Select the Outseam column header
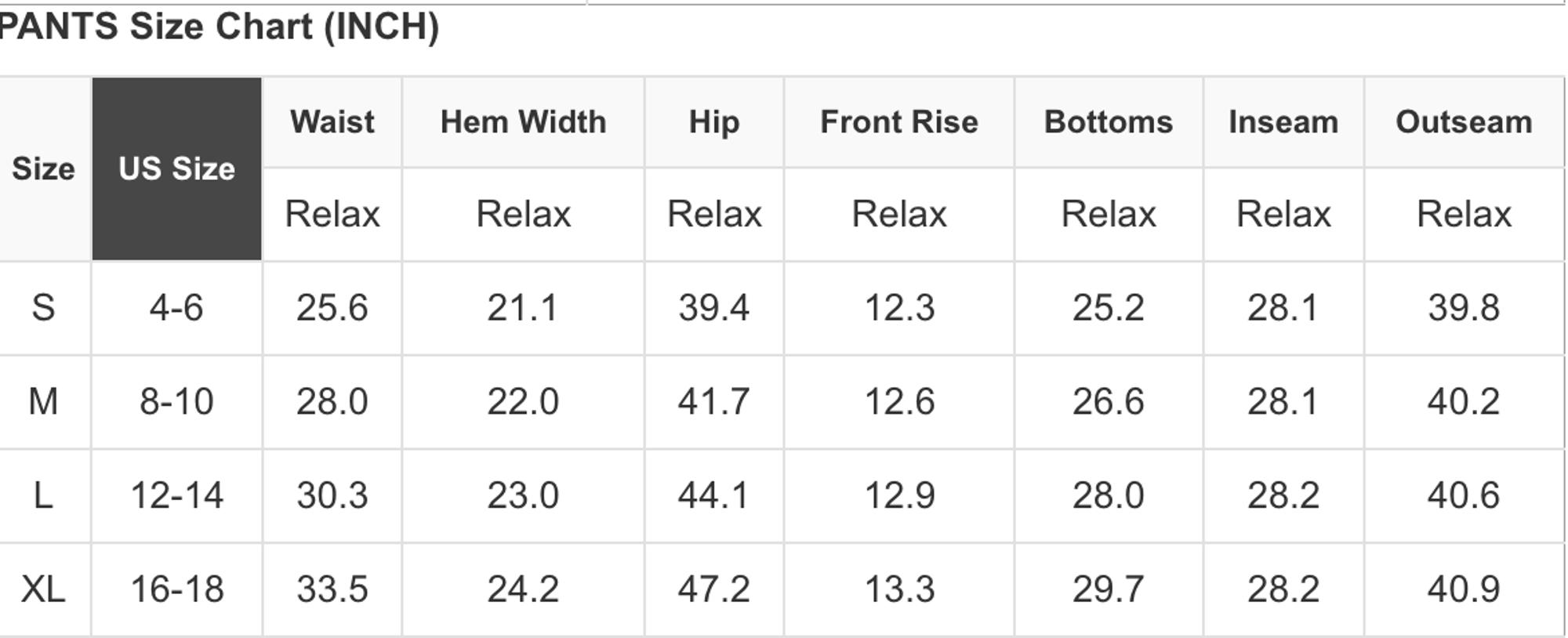Screen dimensions: 1568x638 pyautogui.click(x=1463, y=122)
